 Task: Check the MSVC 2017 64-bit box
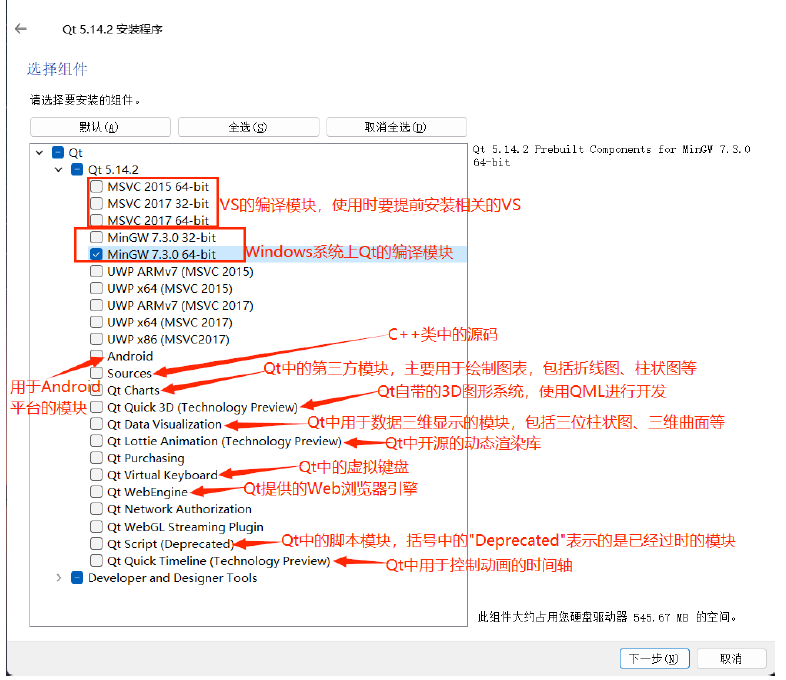pyautogui.click(x=96, y=220)
